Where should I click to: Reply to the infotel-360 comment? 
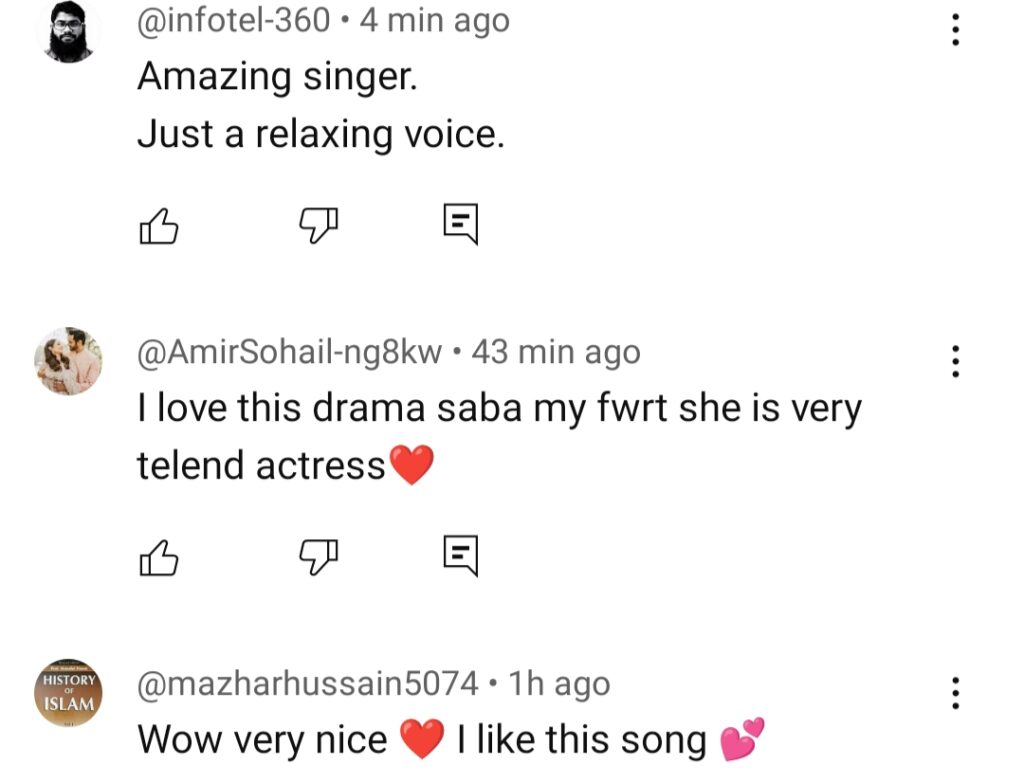click(x=461, y=225)
